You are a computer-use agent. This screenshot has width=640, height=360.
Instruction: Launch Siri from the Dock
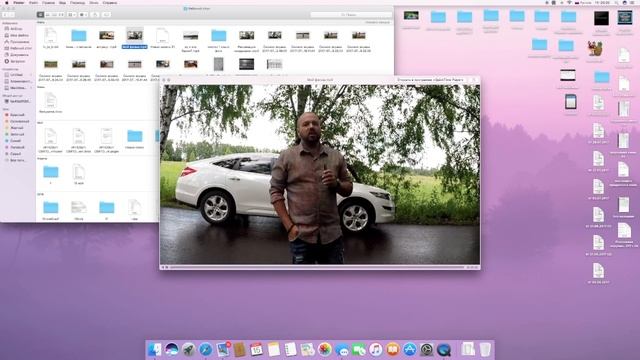point(171,349)
